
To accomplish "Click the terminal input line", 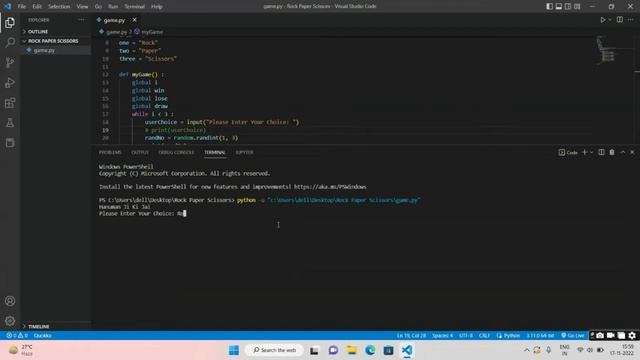I will coord(142,213).
